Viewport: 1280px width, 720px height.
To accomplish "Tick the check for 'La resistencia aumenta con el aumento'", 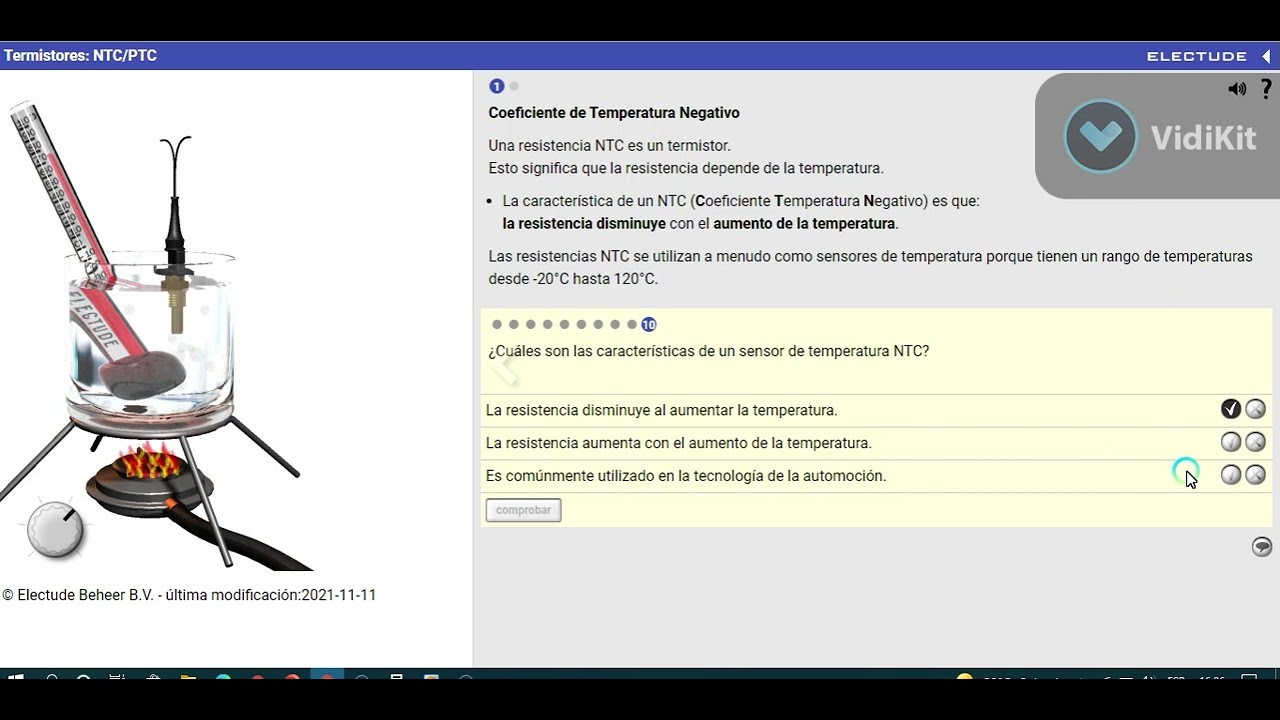I will click(1231, 442).
